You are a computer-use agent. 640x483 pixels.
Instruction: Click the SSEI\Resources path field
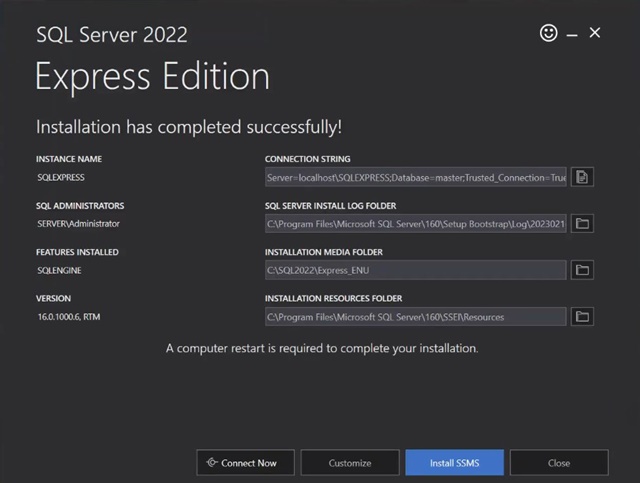pyautogui.click(x=416, y=316)
